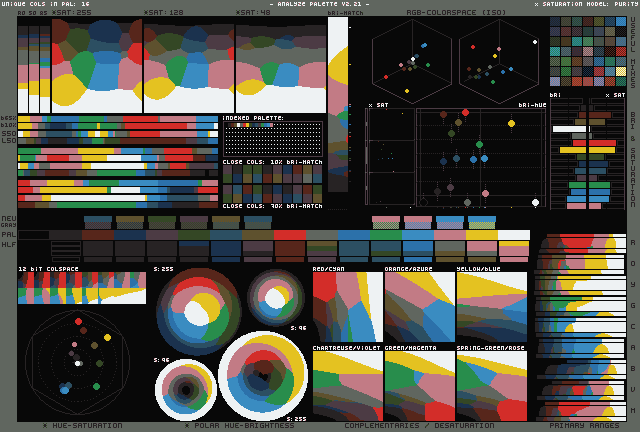The image size is (640, 432).
Task: Click the Primary Ranges label
Action: [x=584, y=425]
